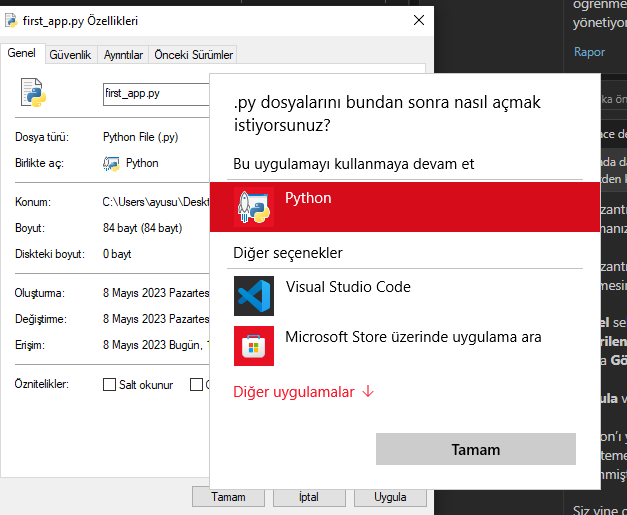Image resolution: width=627 pixels, height=515 pixels.
Task: Click Tamam in the properties window
Action: [x=228, y=497]
